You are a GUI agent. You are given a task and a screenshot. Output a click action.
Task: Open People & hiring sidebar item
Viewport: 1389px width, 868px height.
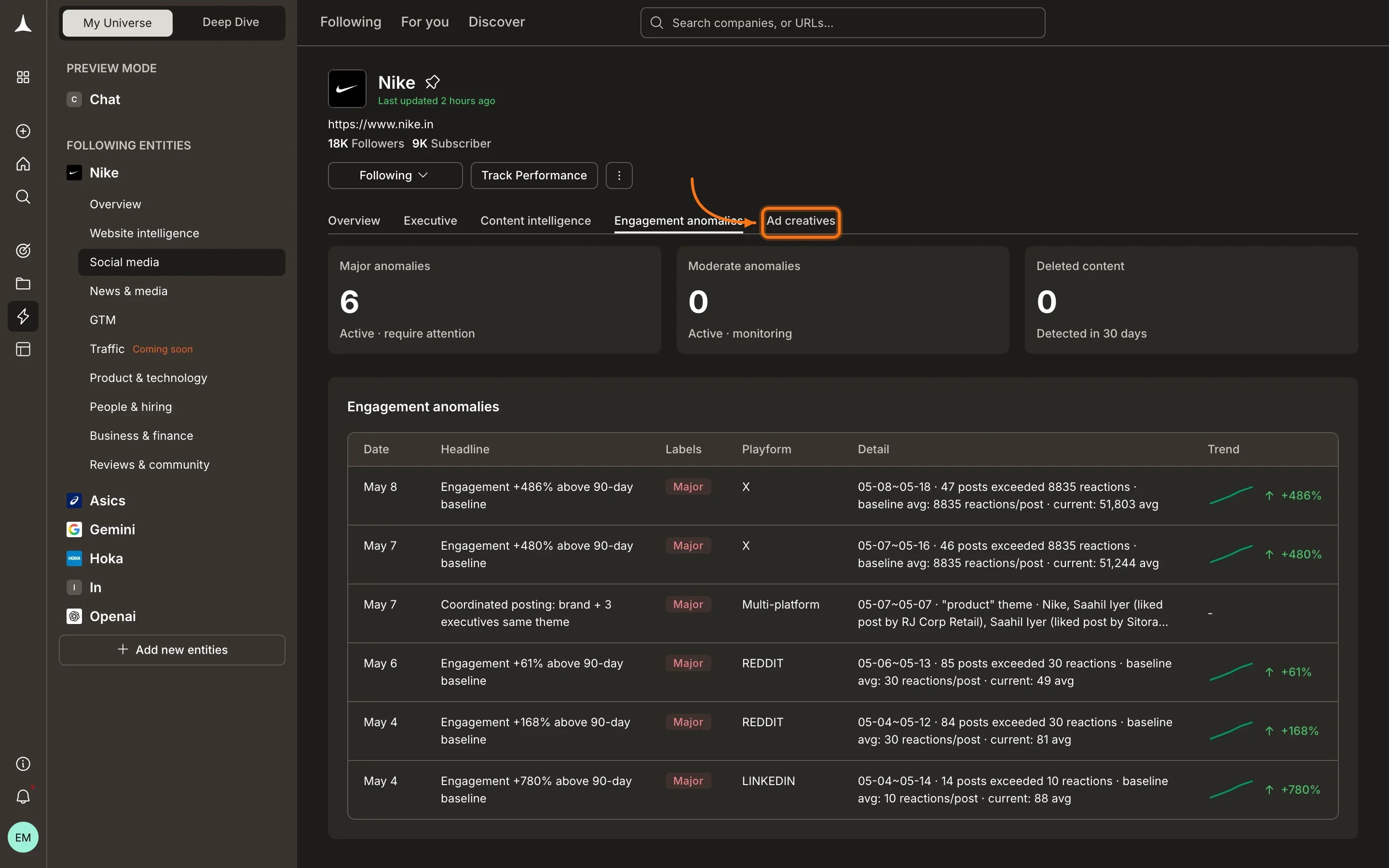[131, 407]
